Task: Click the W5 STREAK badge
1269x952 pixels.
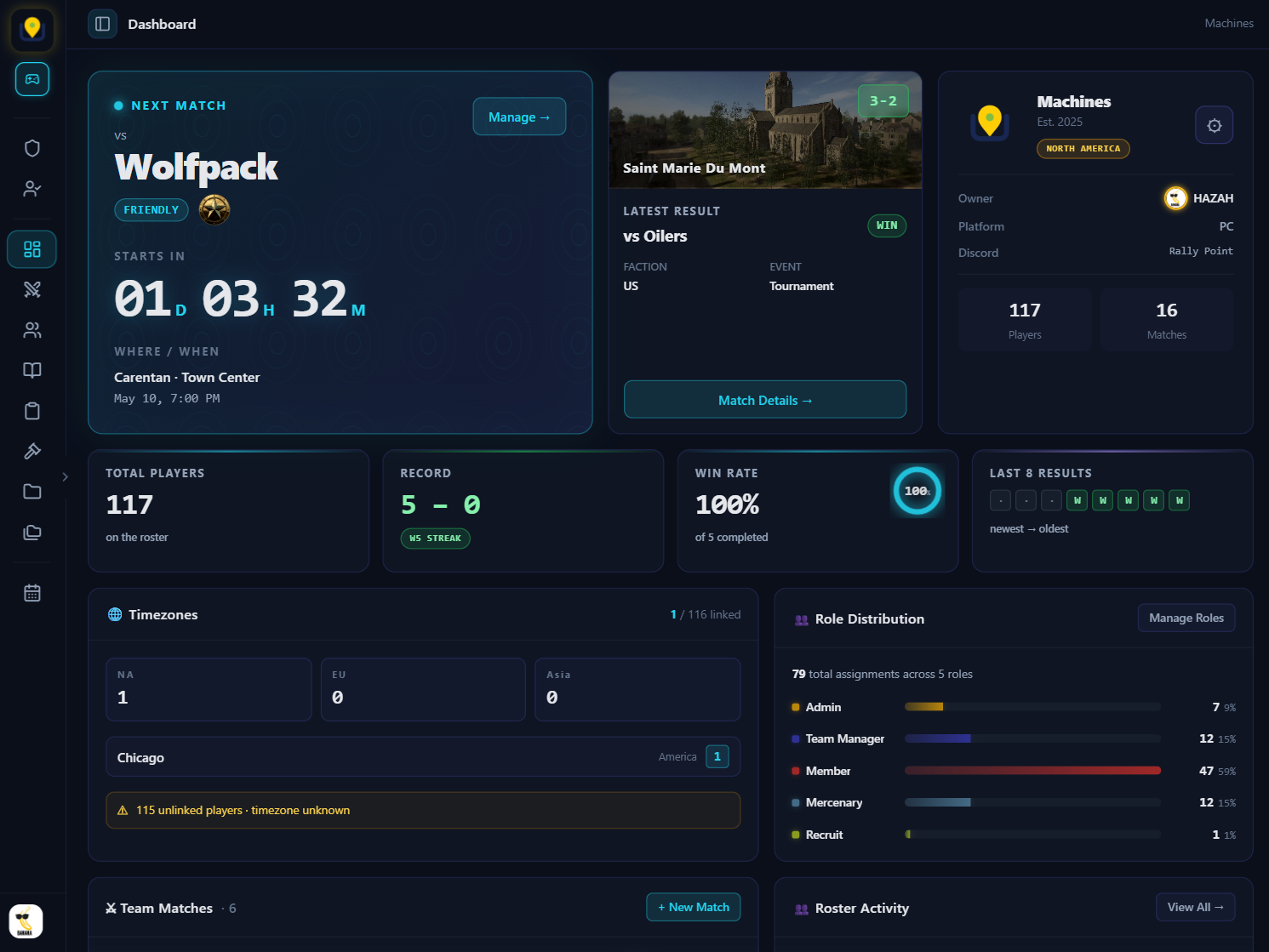Action: coord(435,539)
